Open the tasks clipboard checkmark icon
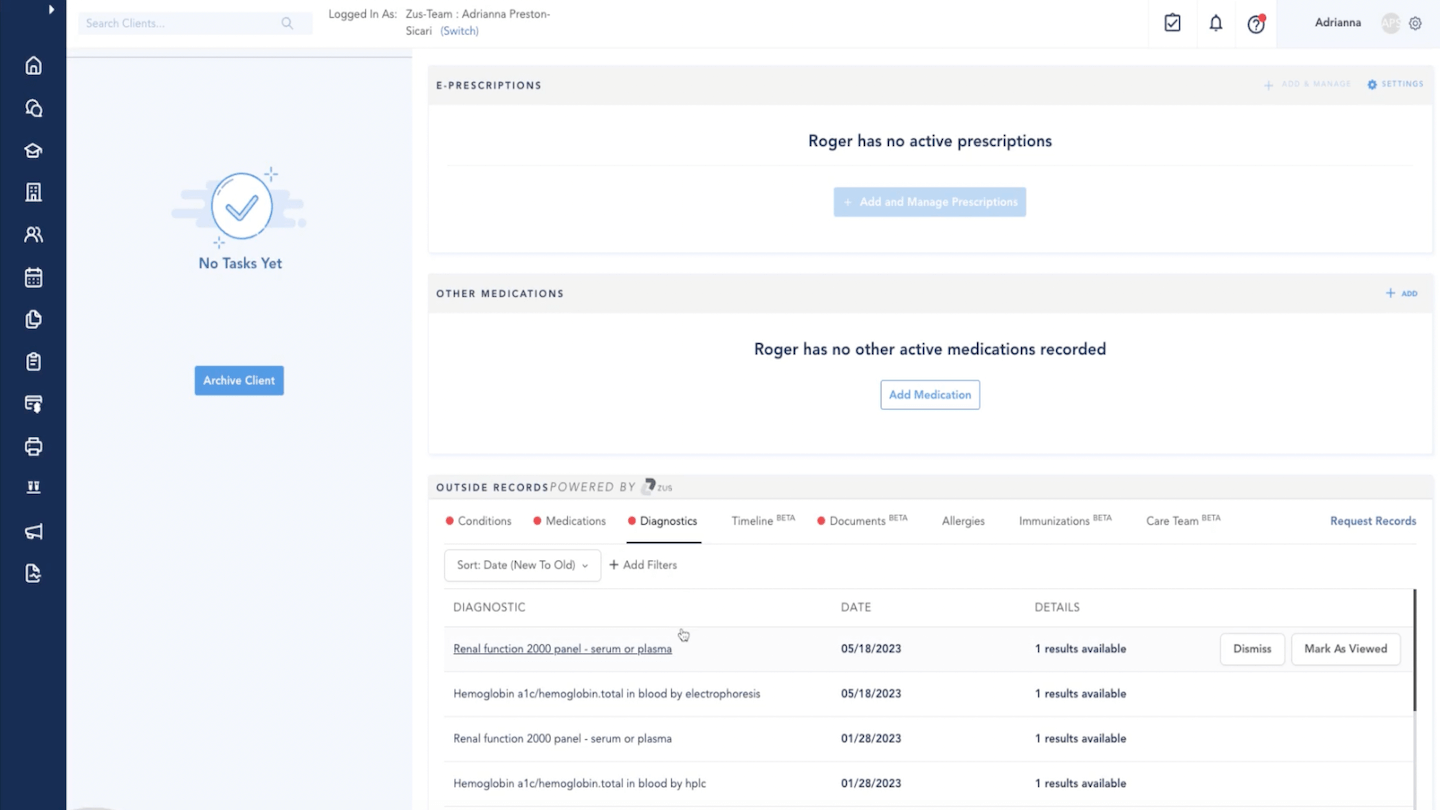This screenshot has width=1440, height=810. click(x=1172, y=23)
